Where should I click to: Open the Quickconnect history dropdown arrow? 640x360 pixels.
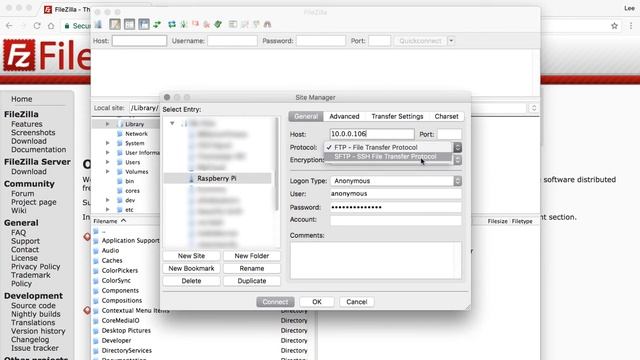451,41
